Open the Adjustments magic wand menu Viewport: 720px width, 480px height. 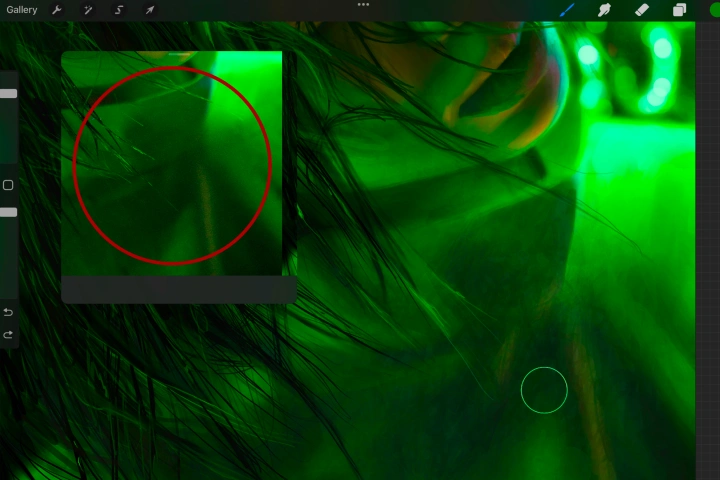click(x=88, y=10)
